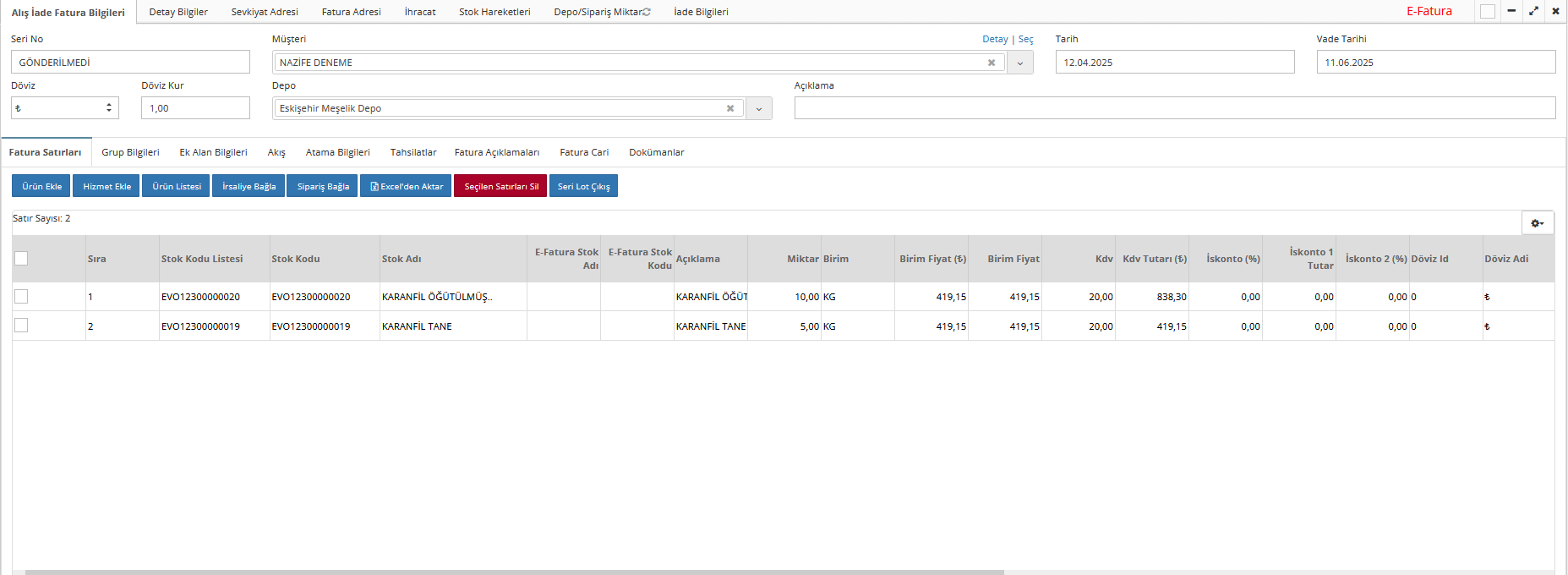1568x575 pixels.
Task: Check the row for KARANFİL ÖĞÜTÜLMÜŞ
Action: 21,296
